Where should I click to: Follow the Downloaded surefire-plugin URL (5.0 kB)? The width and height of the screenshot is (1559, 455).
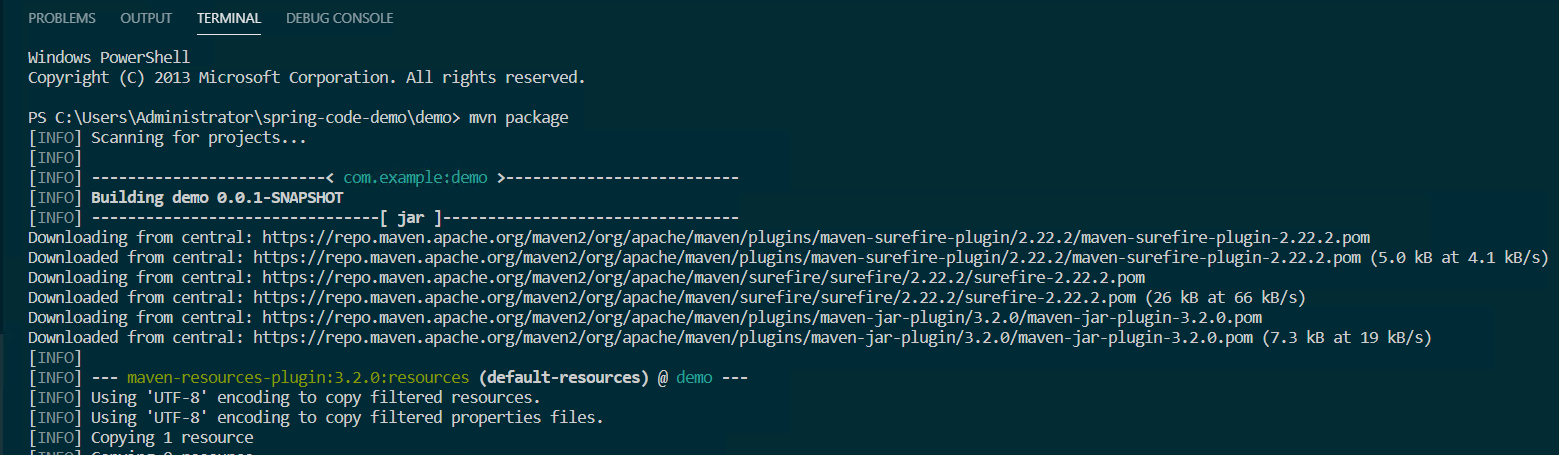[808, 258]
